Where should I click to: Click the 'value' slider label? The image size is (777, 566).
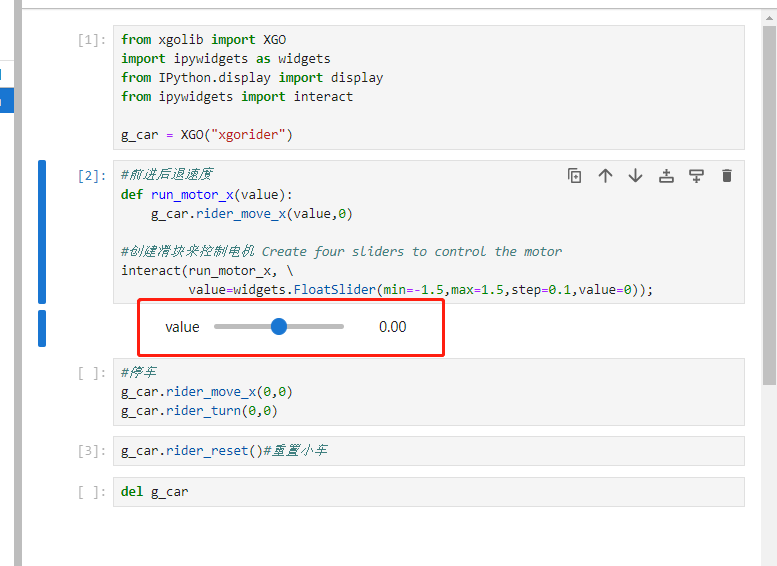182,327
